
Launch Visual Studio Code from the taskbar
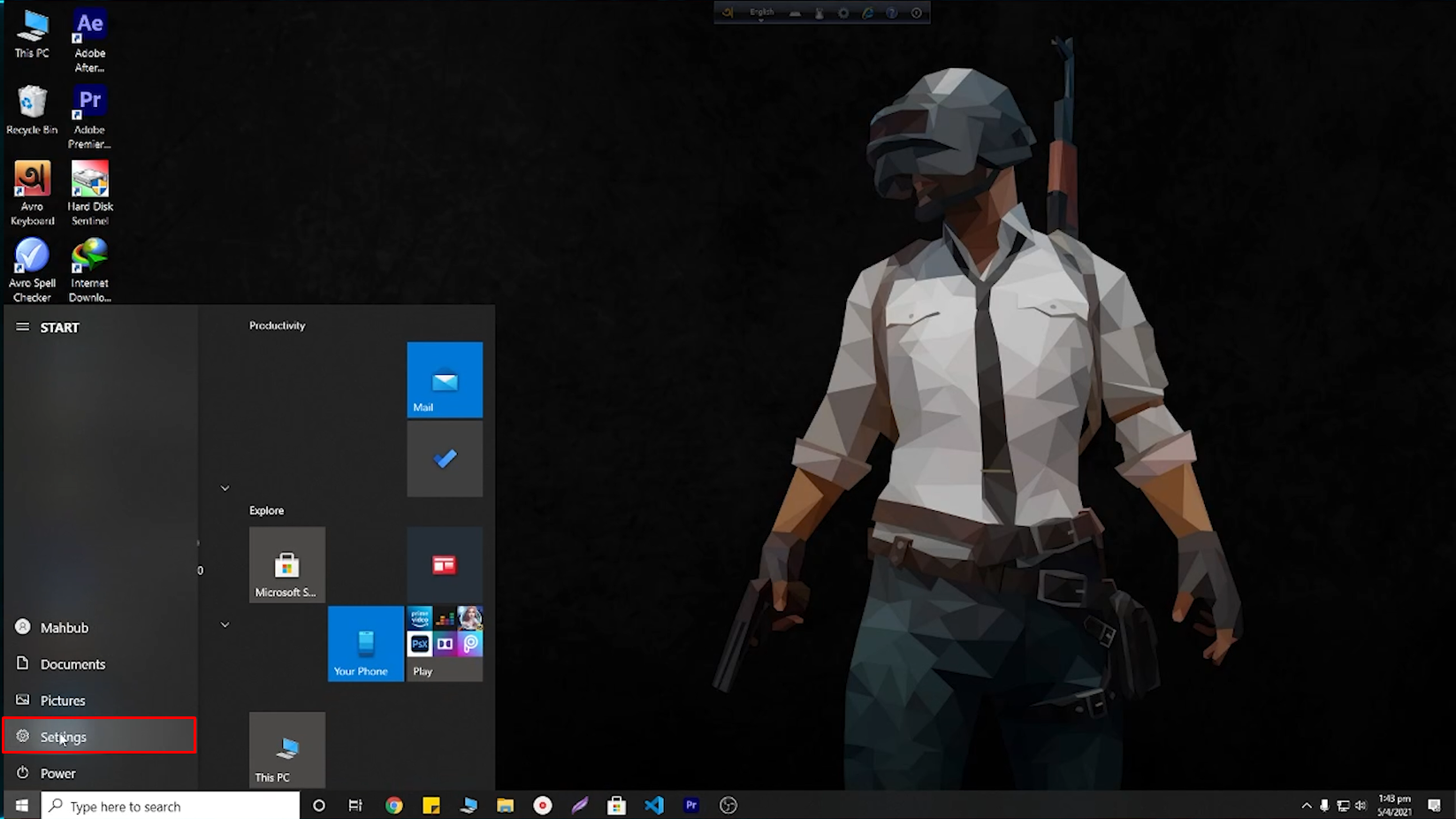pos(654,805)
